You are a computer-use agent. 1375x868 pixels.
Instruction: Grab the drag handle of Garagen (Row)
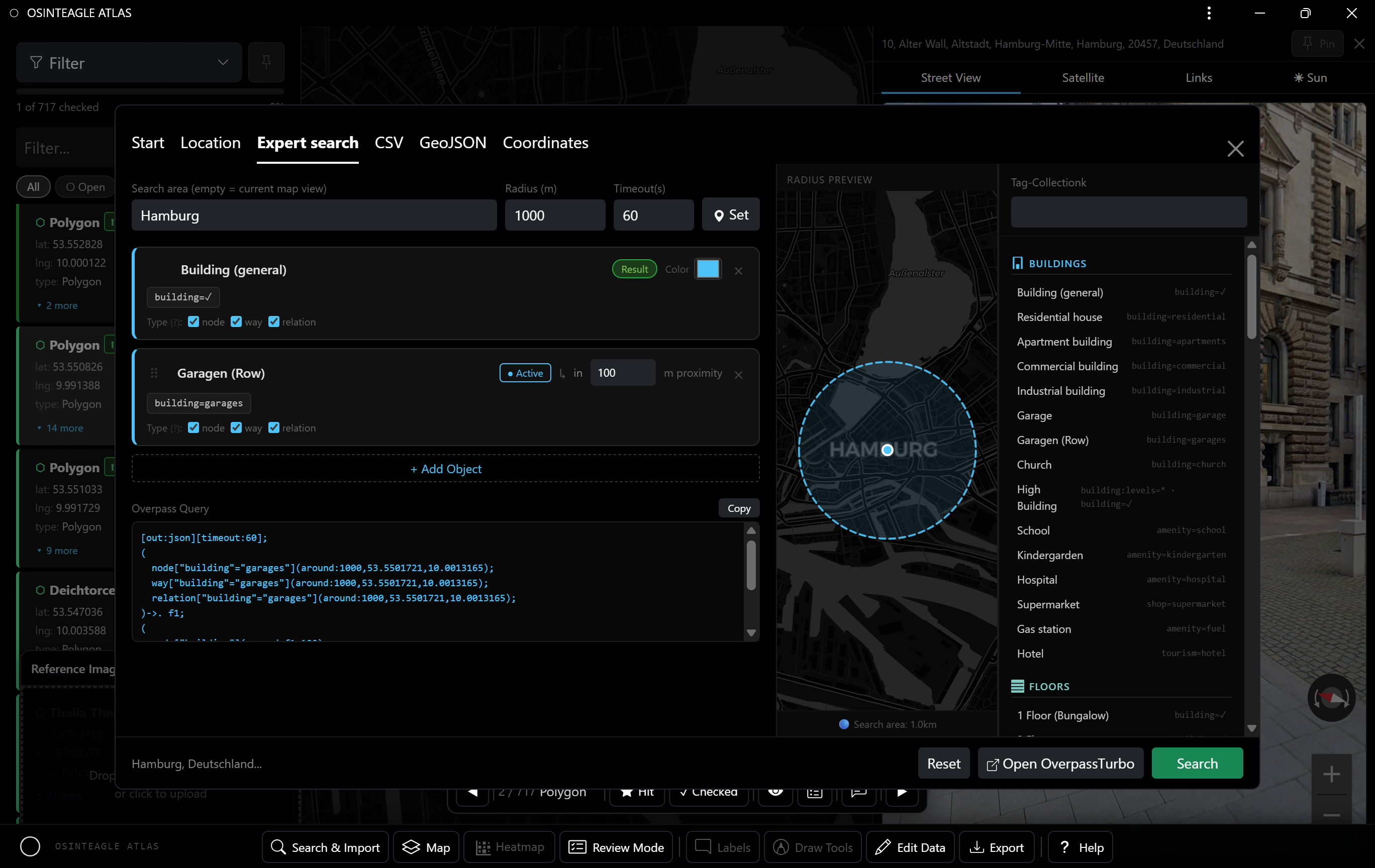154,373
